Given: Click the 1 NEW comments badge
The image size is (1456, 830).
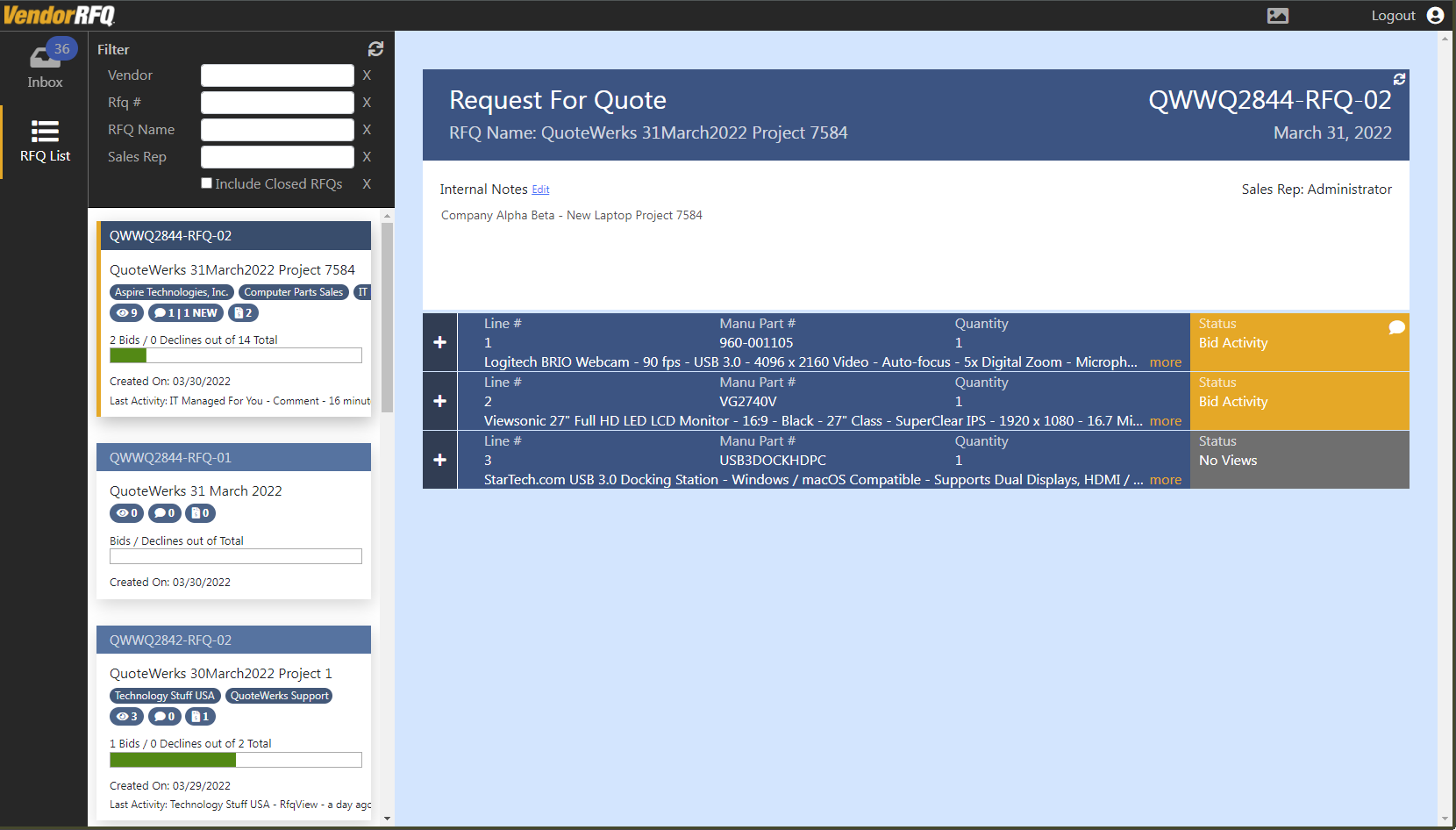Looking at the screenshot, I should [x=185, y=313].
